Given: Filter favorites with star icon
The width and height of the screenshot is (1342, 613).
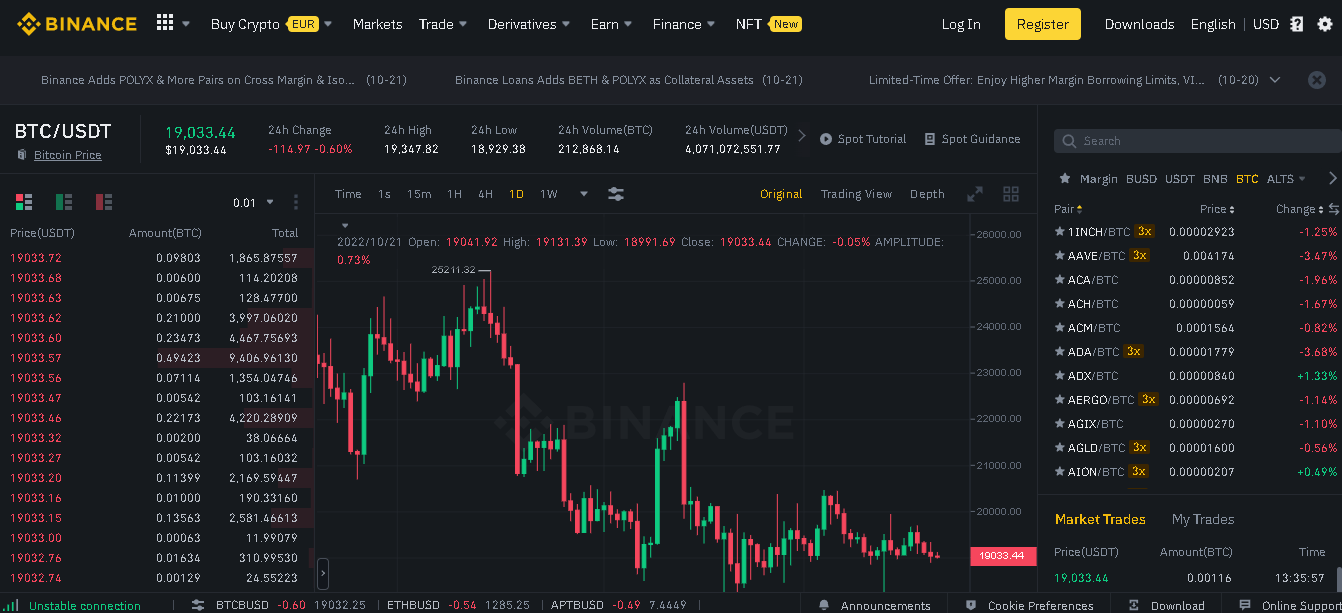Looking at the screenshot, I should coord(1065,179).
